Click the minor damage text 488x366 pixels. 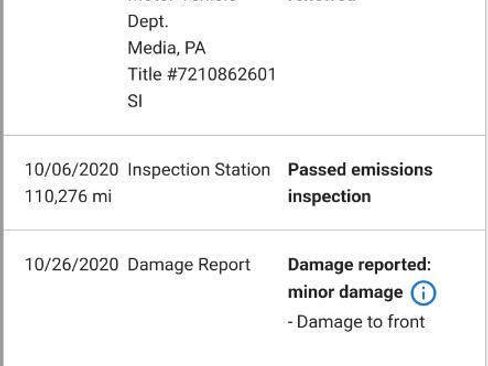(x=345, y=293)
